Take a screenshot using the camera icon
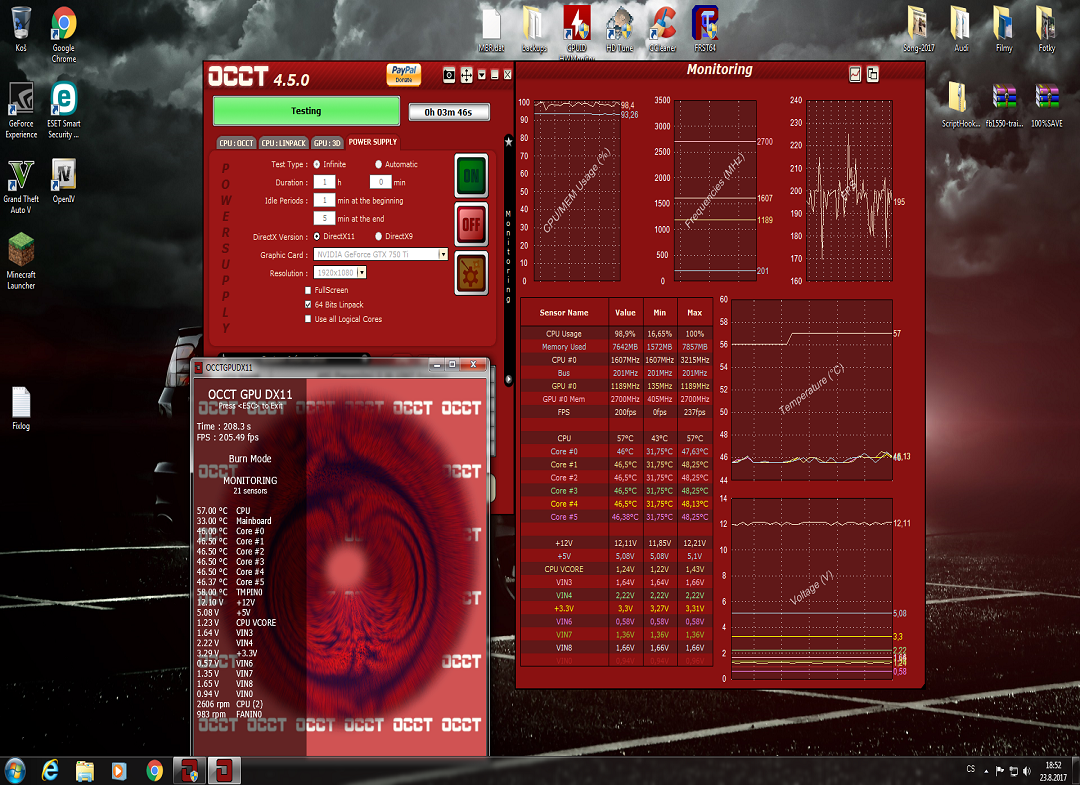The height and width of the screenshot is (785, 1080). coord(450,75)
